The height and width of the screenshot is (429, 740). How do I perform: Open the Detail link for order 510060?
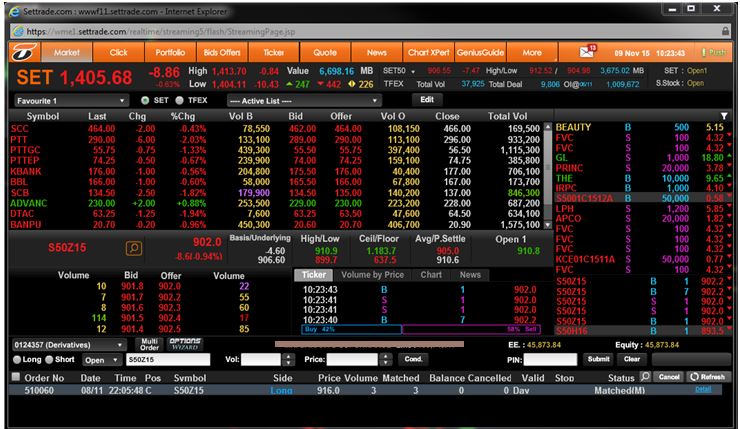point(703,389)
